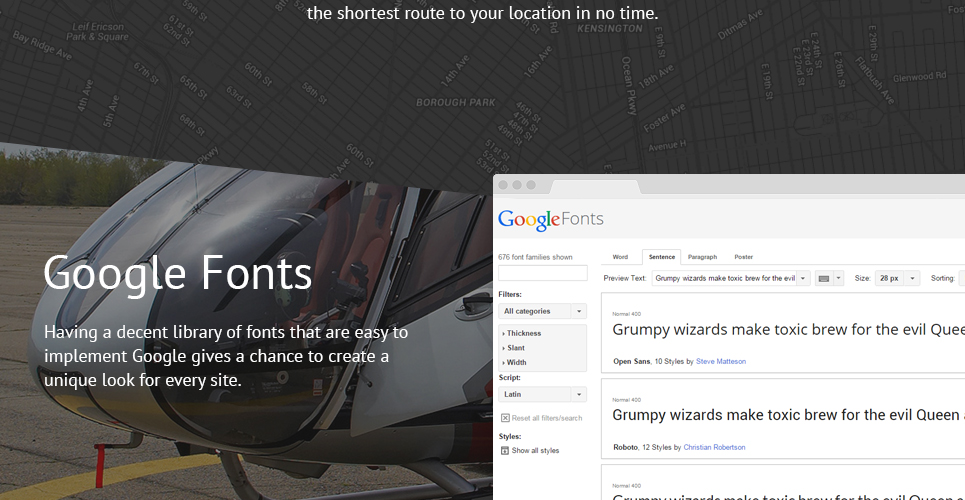This screenshot has height=500, width=965.
Task: Select the Sentence tab
Action: coord(662,257)
